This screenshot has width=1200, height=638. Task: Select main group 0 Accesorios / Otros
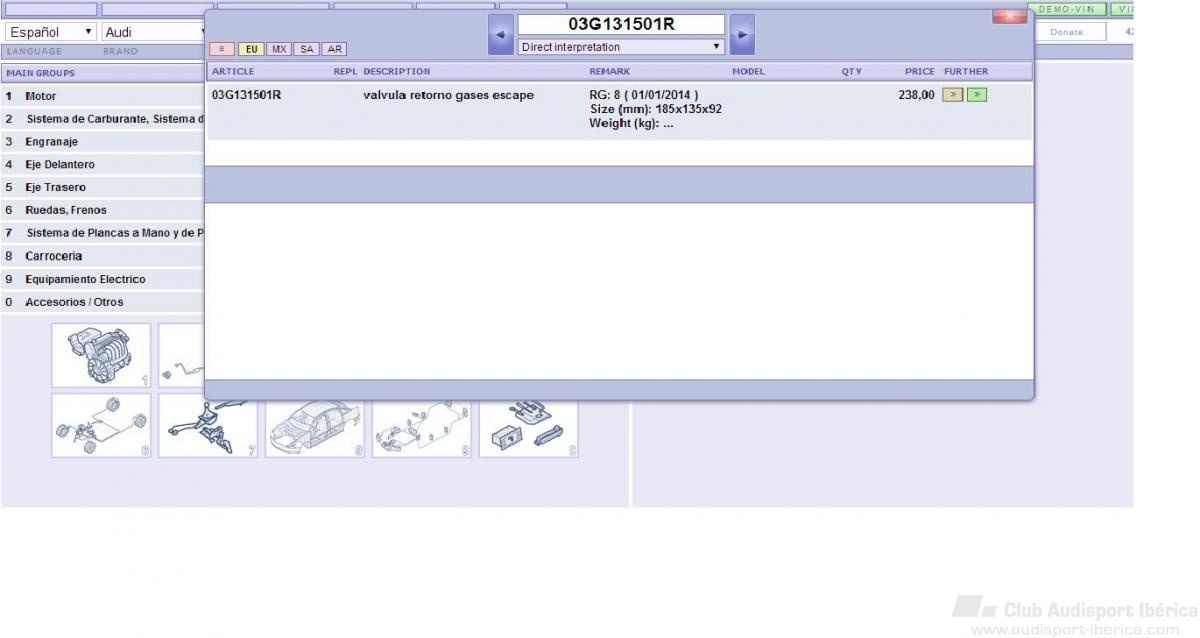(x=103, y=302)
